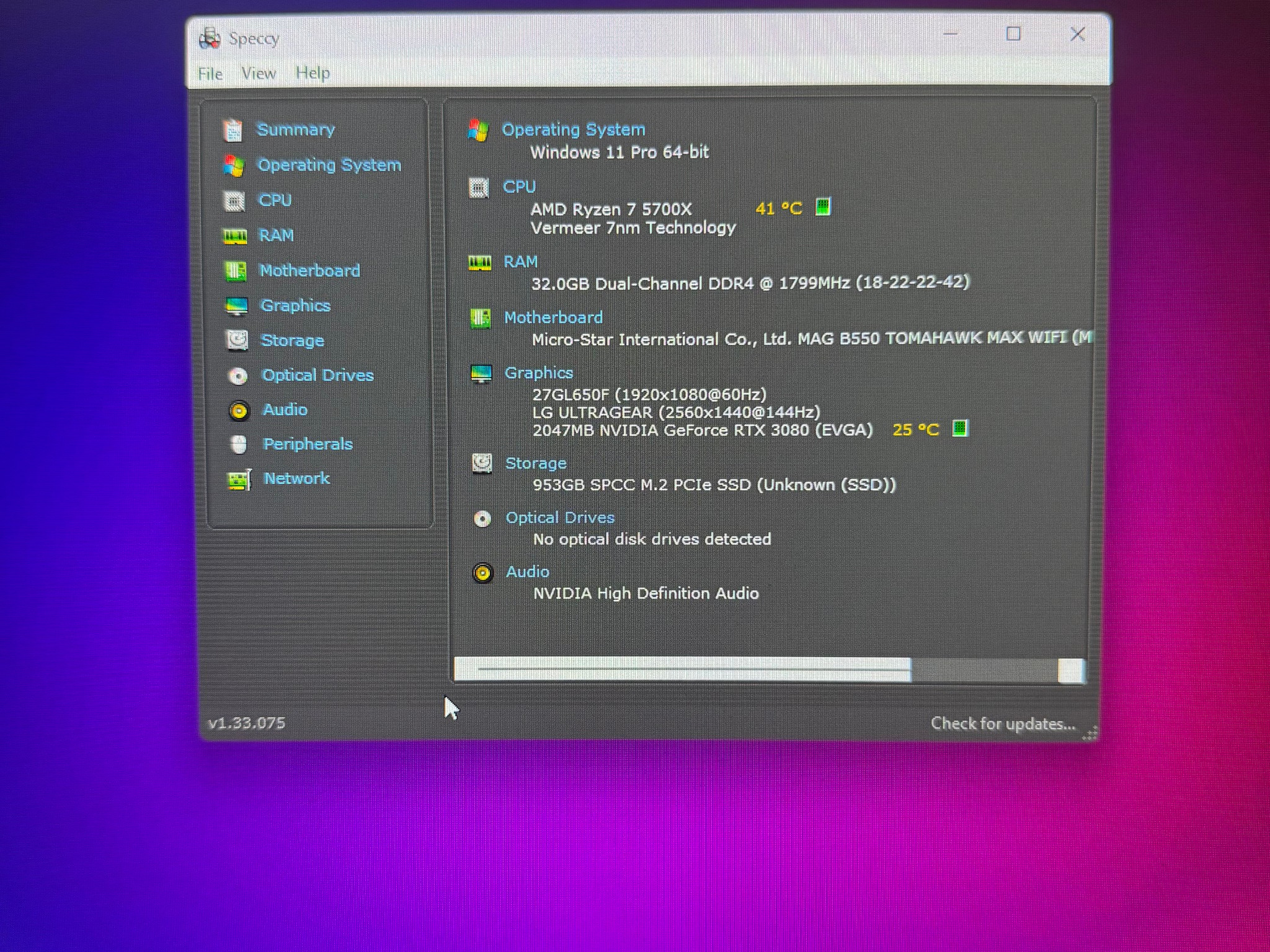Click the Operating System Windows flag icon in sidebar
1270x952 pixels.
pyautogui.click(x=234, y=165)
